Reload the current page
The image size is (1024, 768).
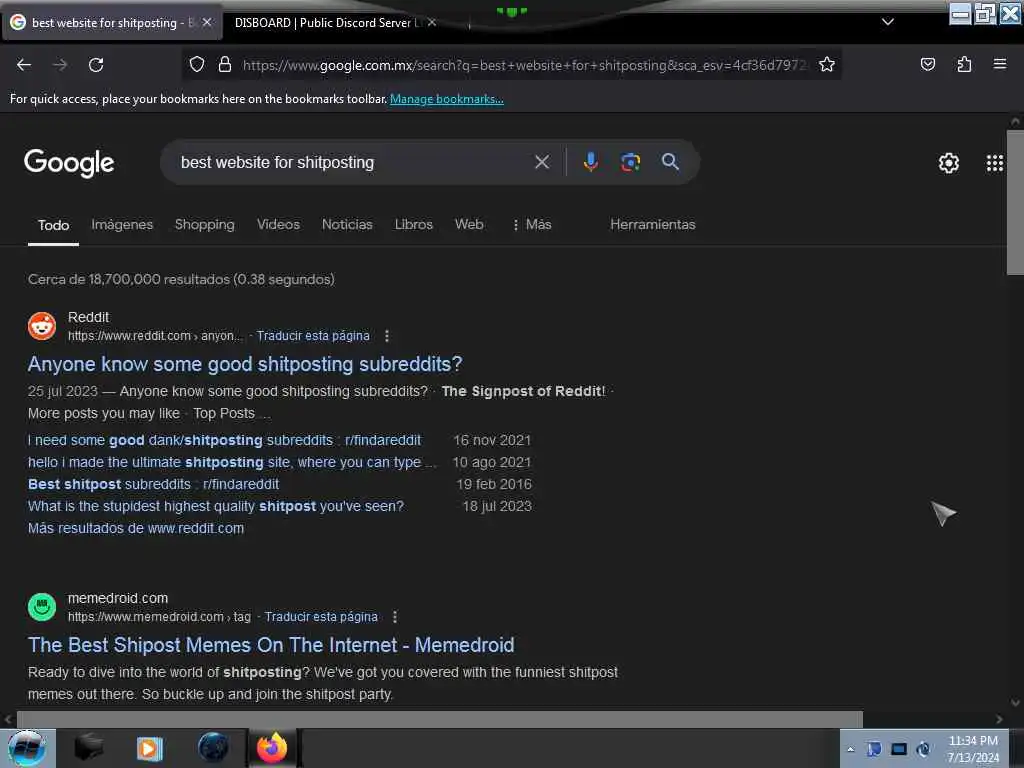click(96, 65)
